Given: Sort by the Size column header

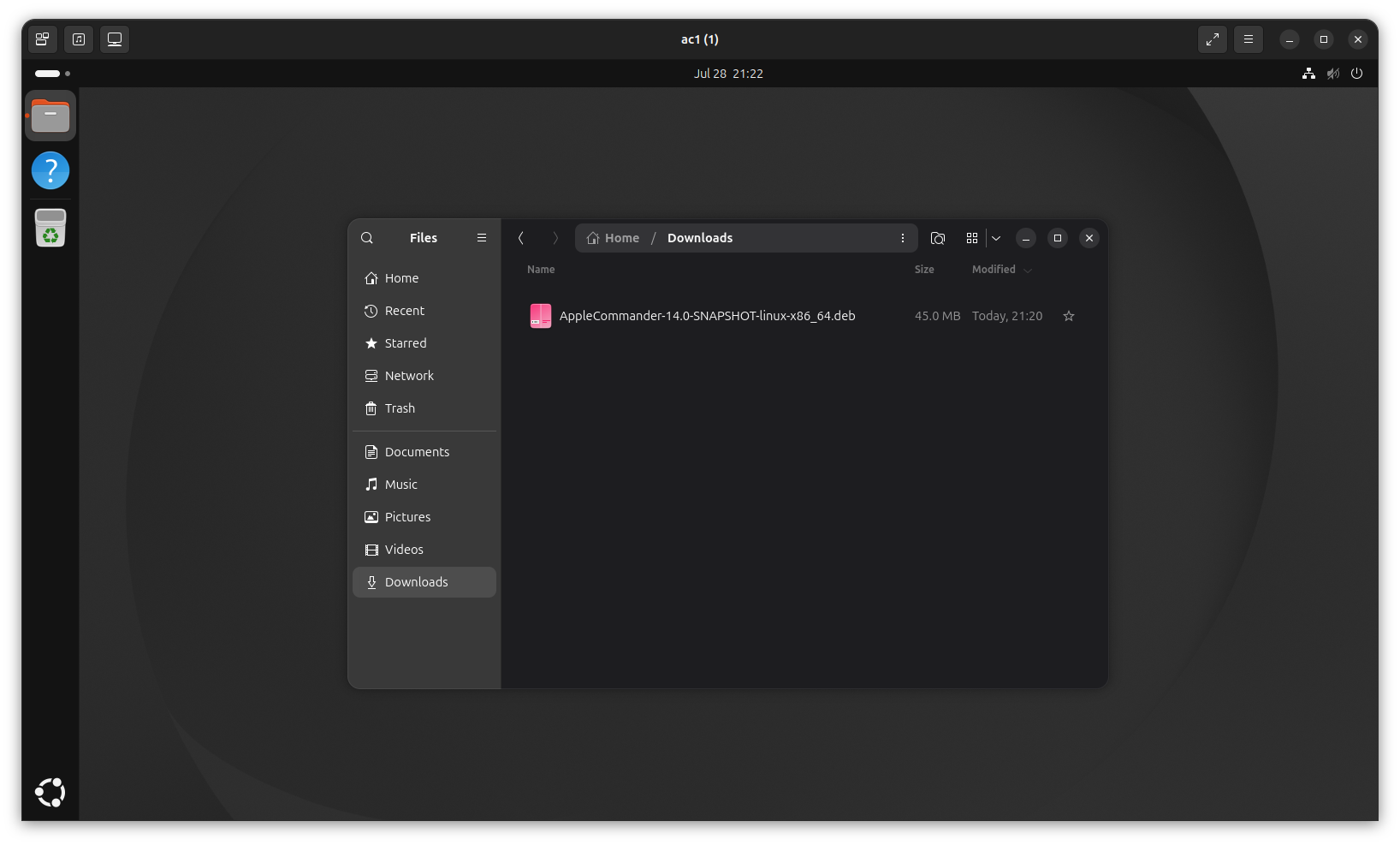Looking at the screenshot, I should coord(924,270).
